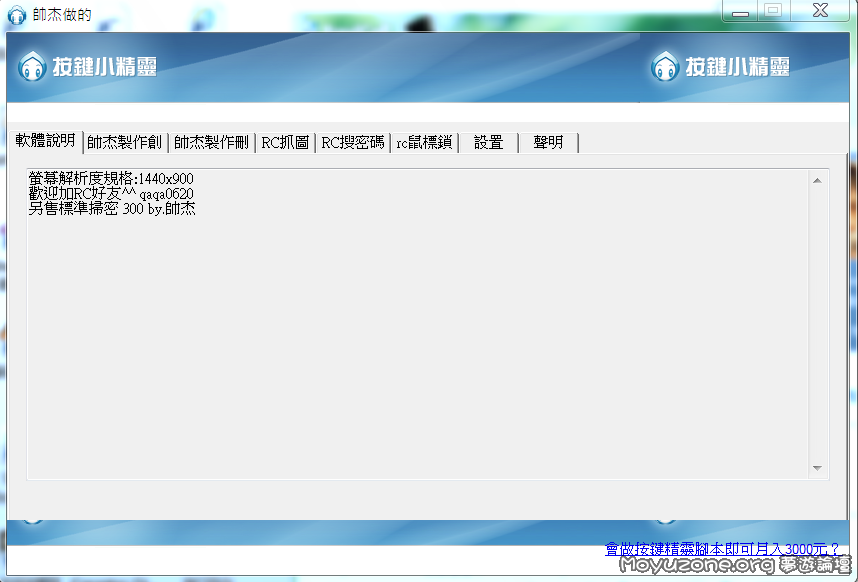Click the scroll down arrow in the text box
Screen dimensions: 858x582
[817, 468]
